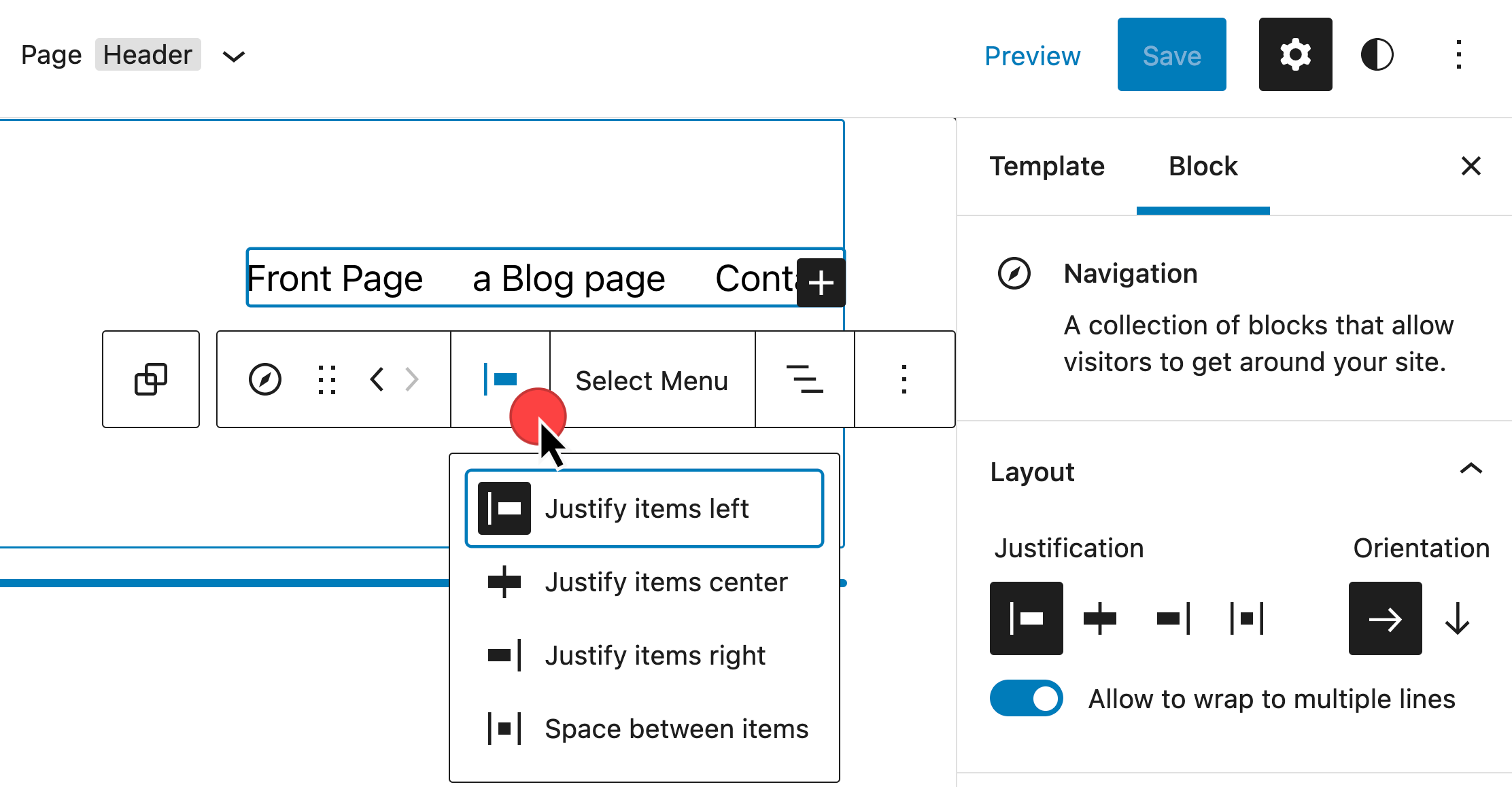This screenshot has width=1512, height=787.
Task: Toggle Allow to wrap to multiple lines
Action: [x=1026, y=698]
